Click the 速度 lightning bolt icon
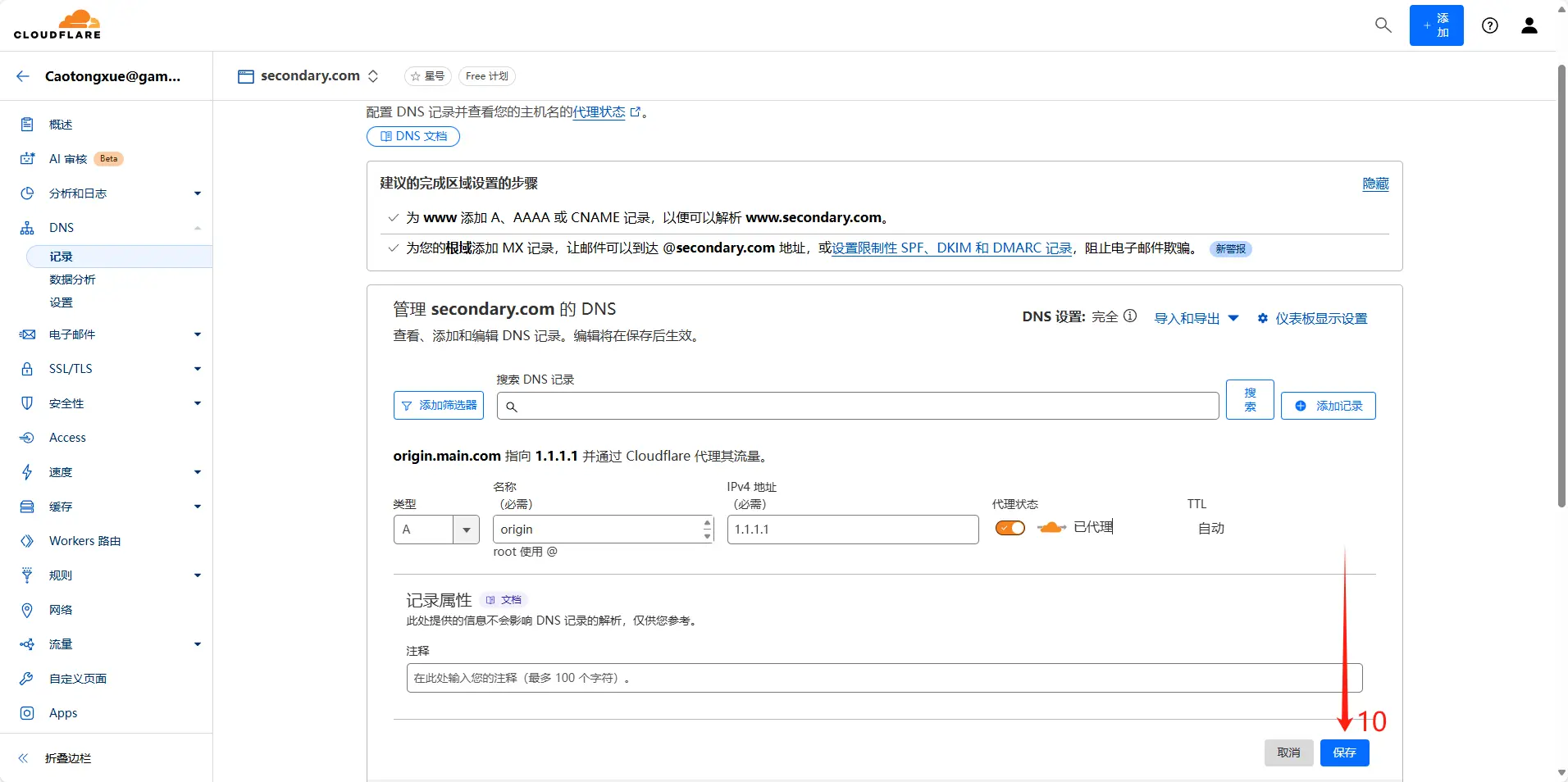 click(27, 472)
